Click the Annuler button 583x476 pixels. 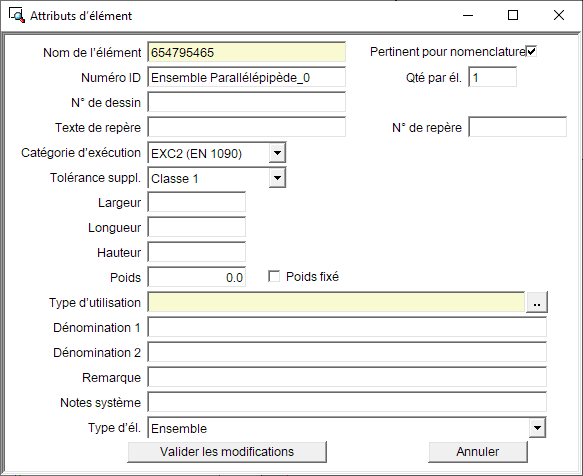(x=478, y=452)
